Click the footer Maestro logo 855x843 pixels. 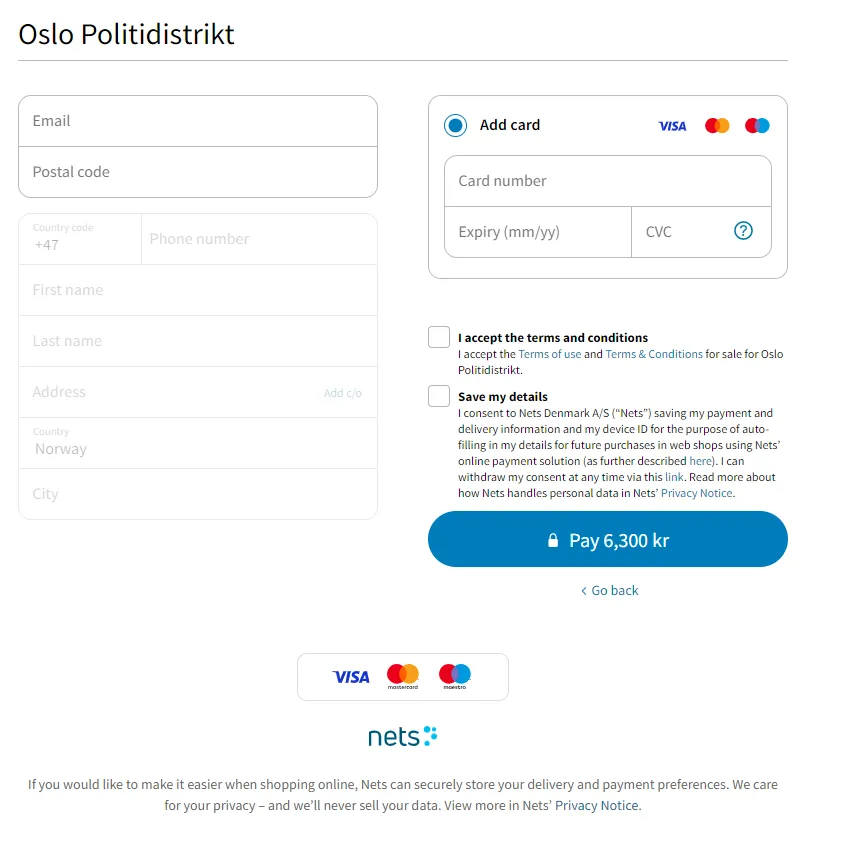click(x=455, y=676)
